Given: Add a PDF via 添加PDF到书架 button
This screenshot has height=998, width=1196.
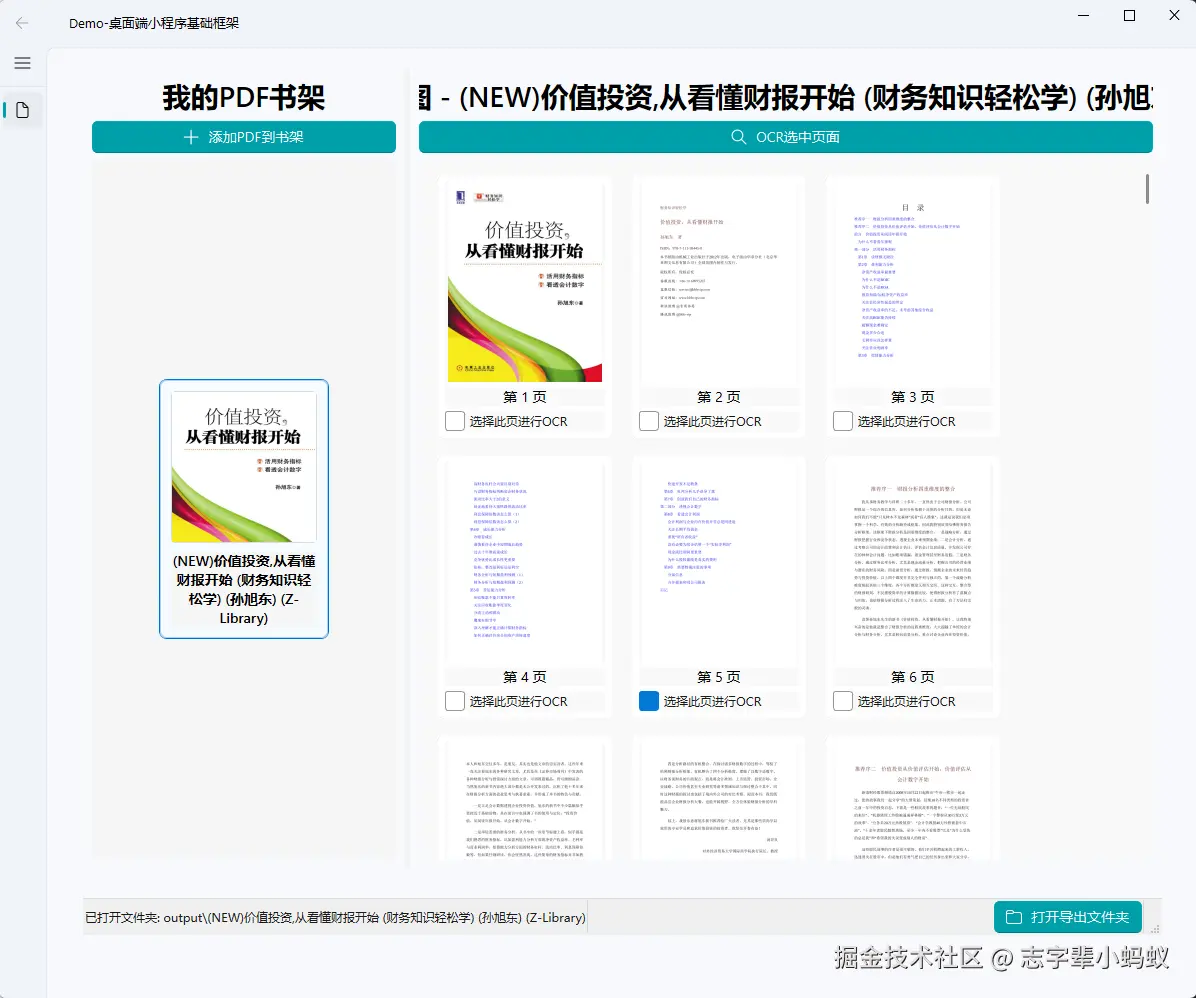Looking at the screenshot, I should (x=244, y=137).
